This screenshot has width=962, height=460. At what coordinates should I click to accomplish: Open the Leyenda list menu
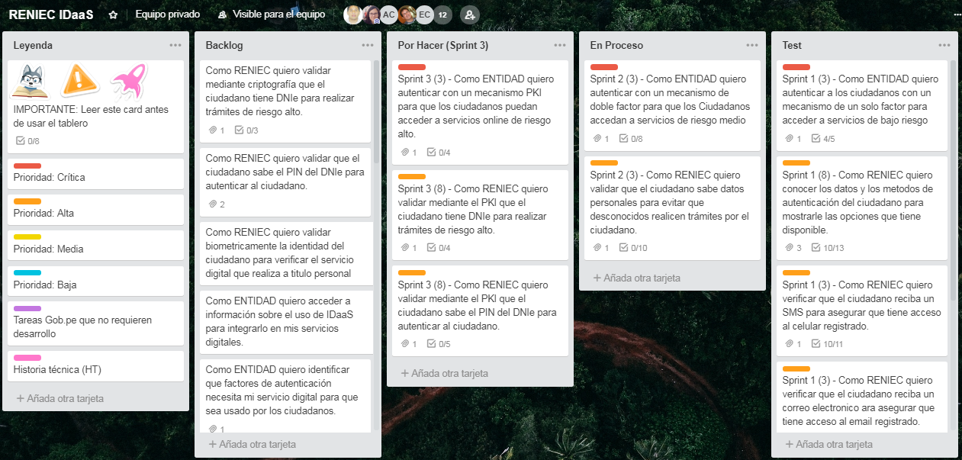click(x=175, y=45)
